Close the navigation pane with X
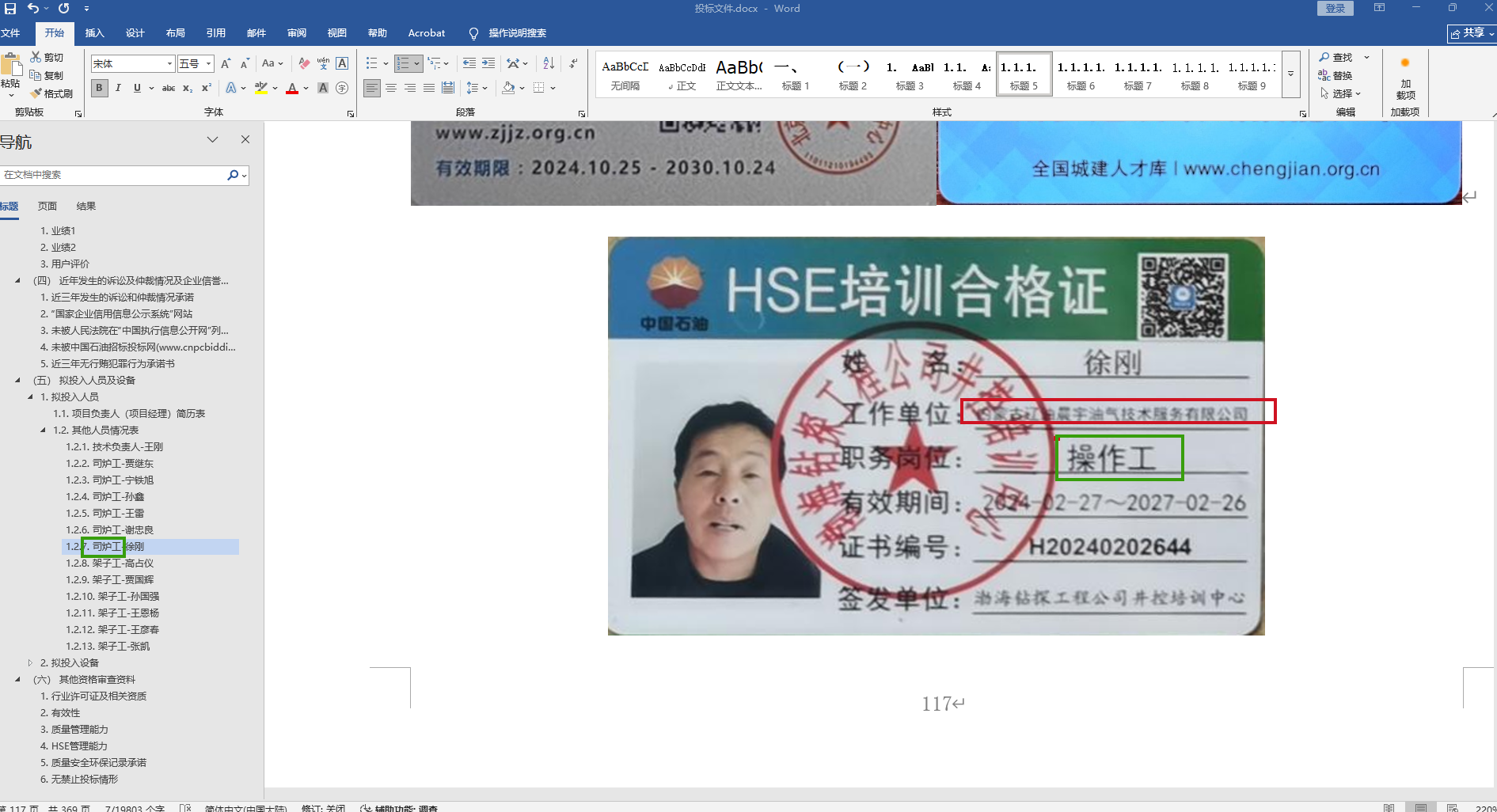This screenshot has height=812, width=1497. pos(245,139)
